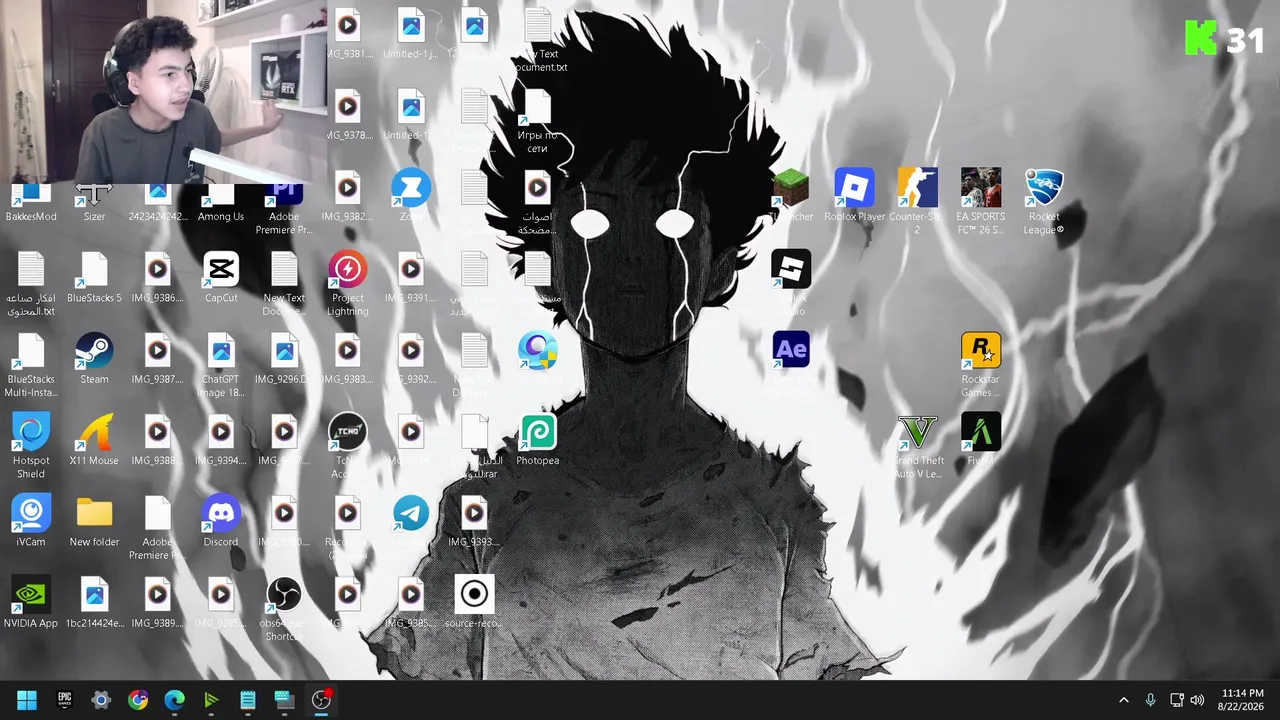Open the Counter-Strike 2 shortcut
This screenshot has height=720, width=1280.
917,203
